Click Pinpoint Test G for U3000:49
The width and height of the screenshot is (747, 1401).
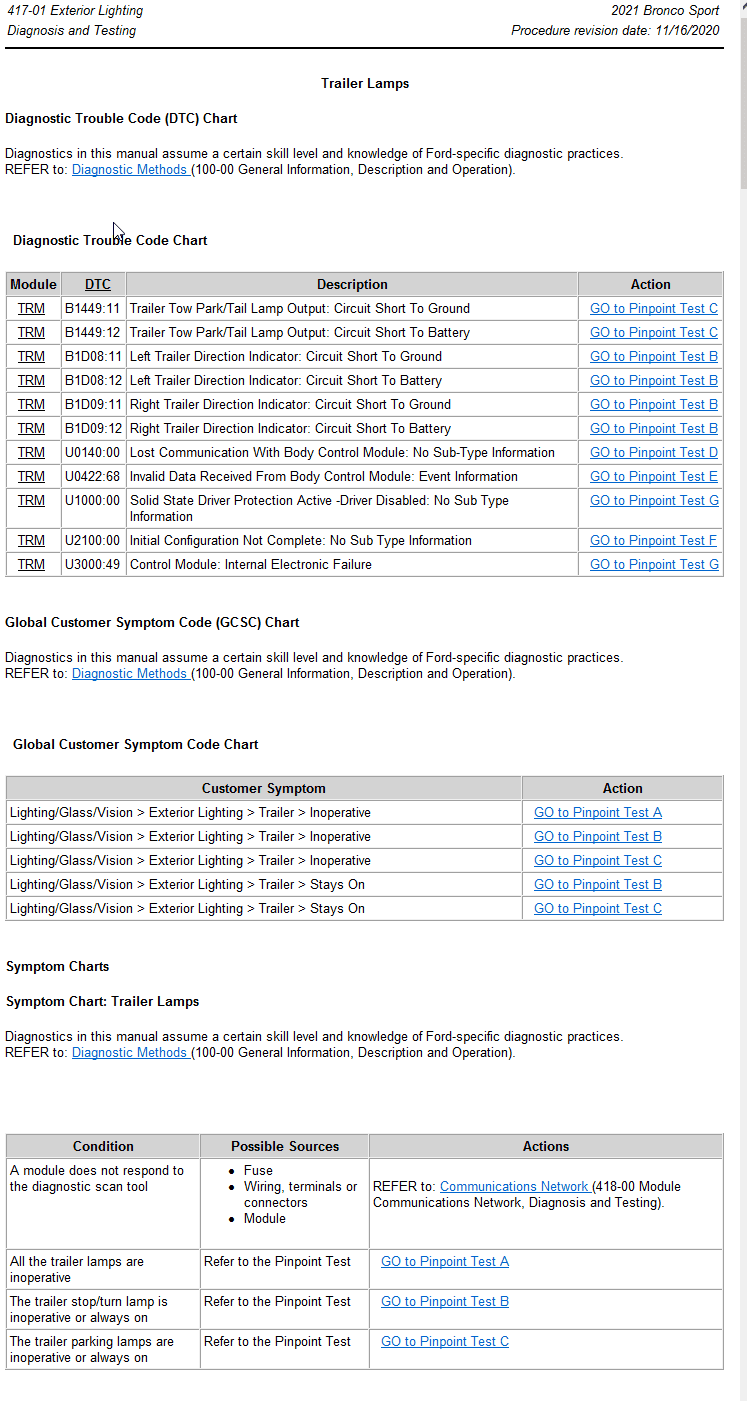tap(653, 565)
